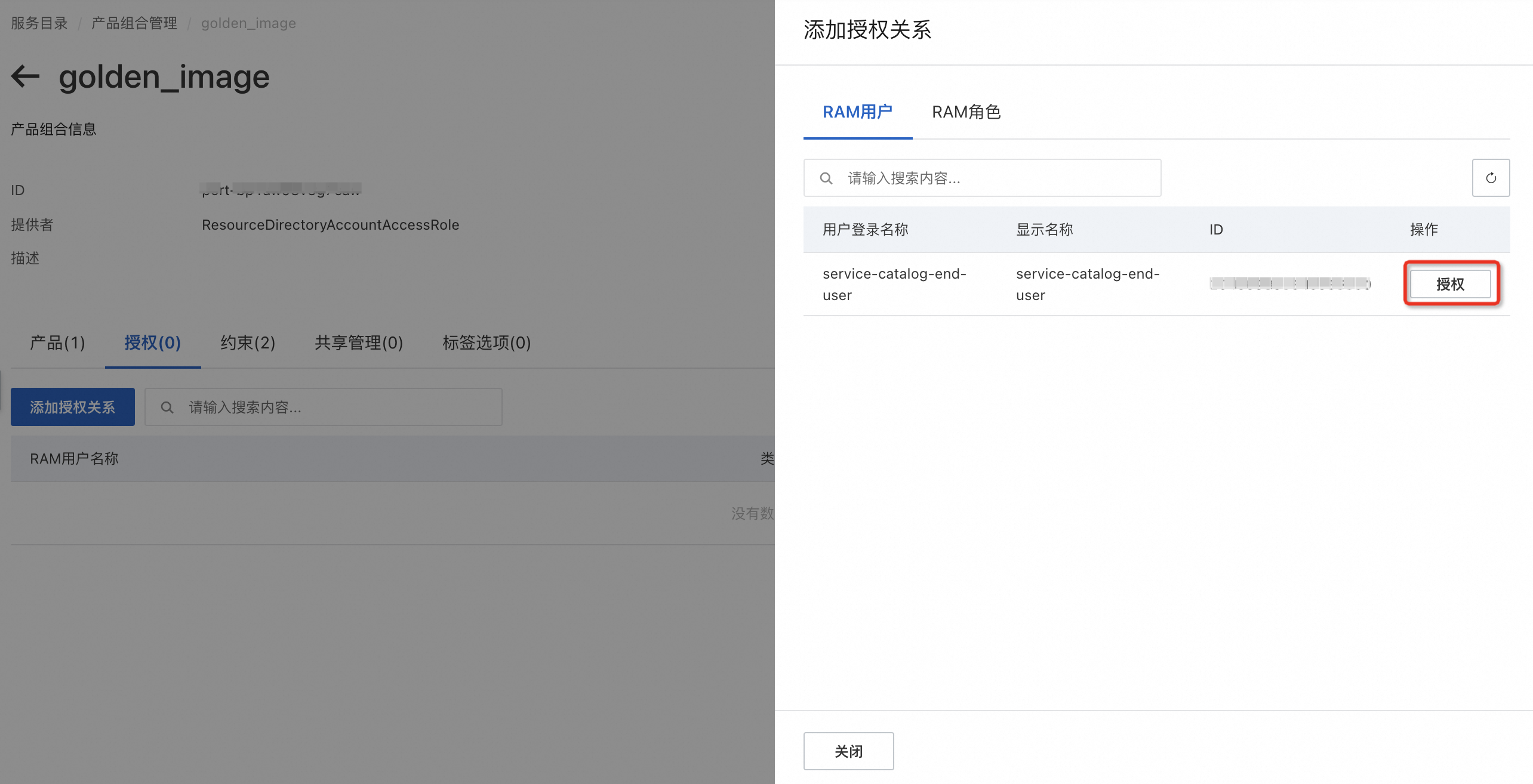Select the RAM用户 tab
Image resolution: width=1533 pixels, height=784 pixels.
click(857, 112)
